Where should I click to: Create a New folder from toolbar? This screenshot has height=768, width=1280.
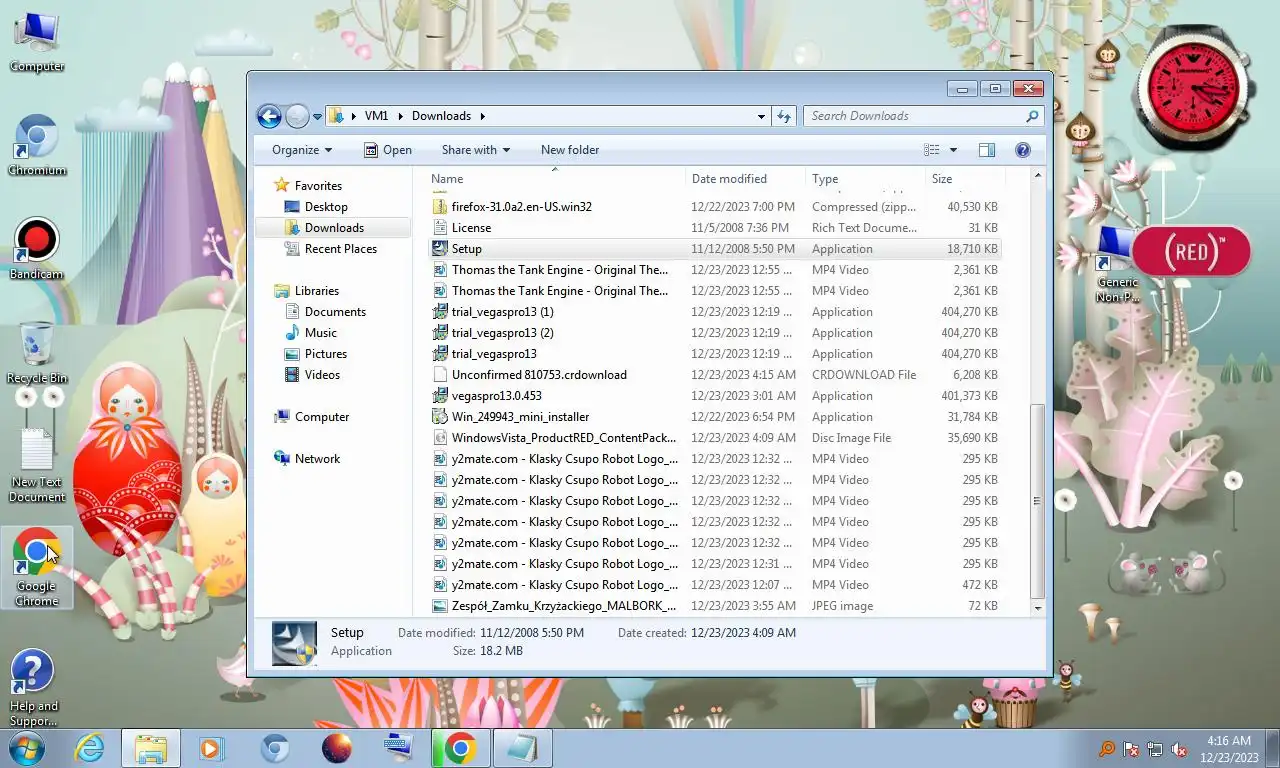570,150
